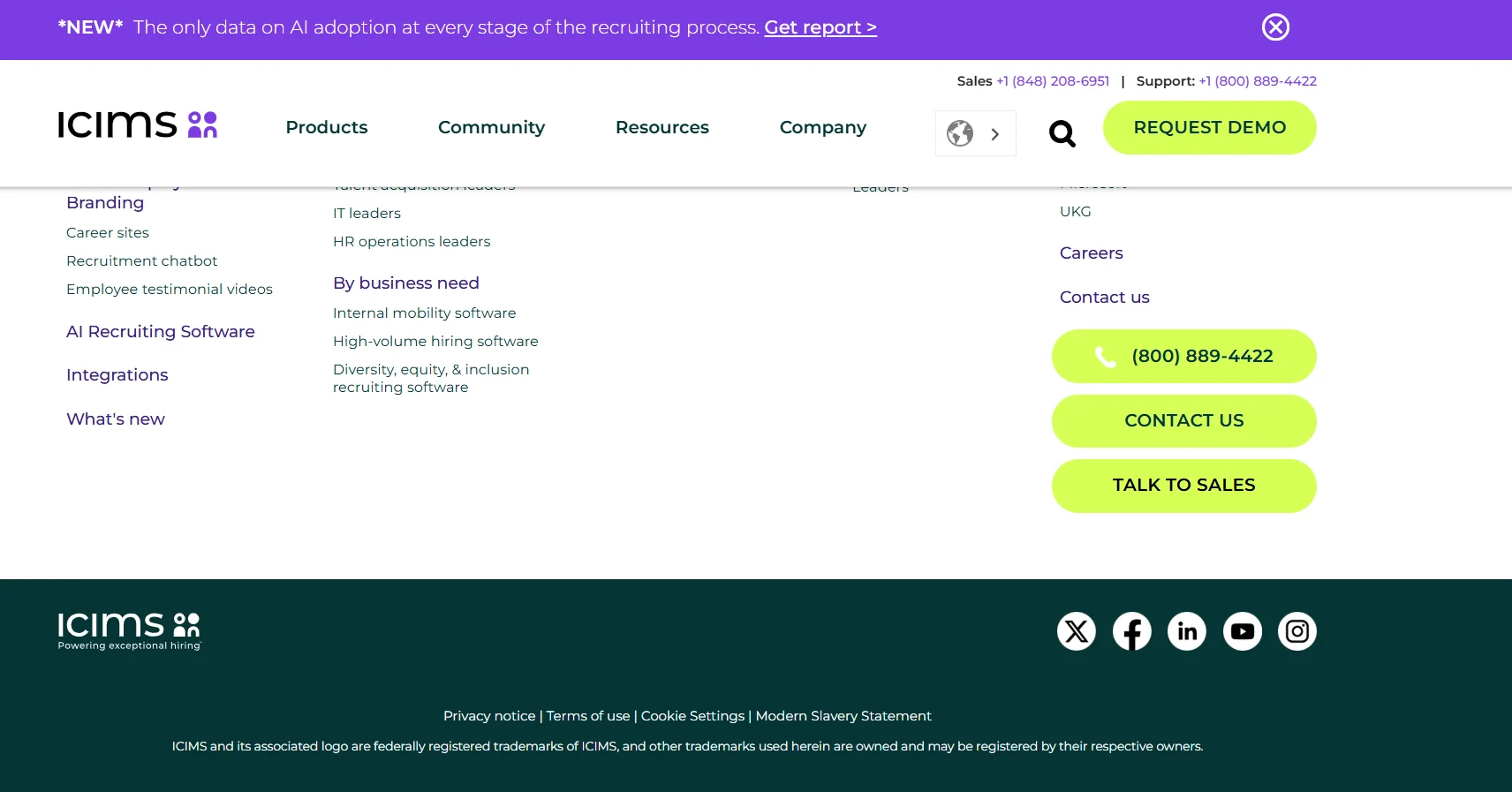
Task: Open Career sites link
Action: click(108, 232)
